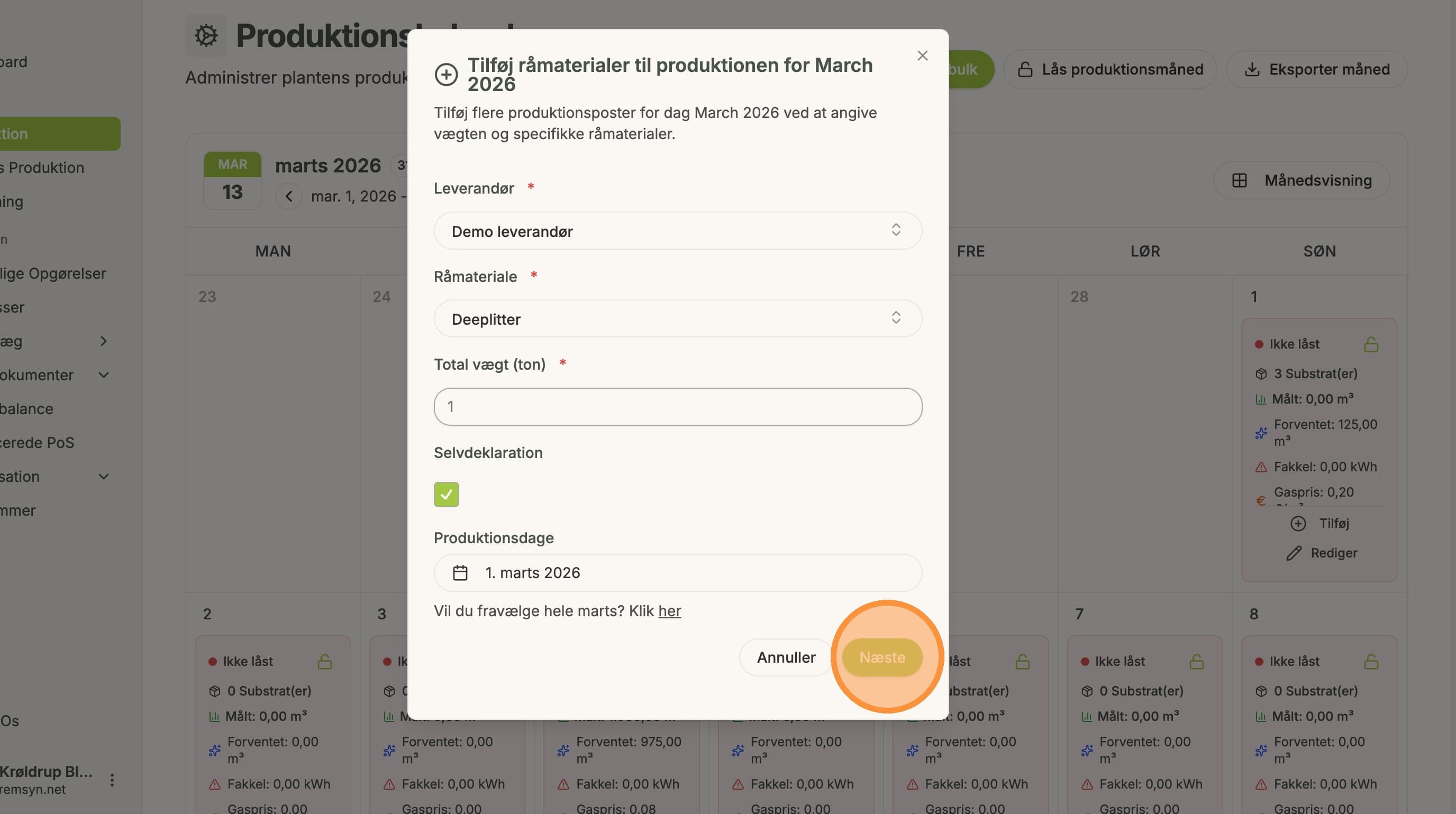Screen dimensions: 1456x814
Task: Click the Eksporter måned download icon
Action: click(x=1252, y=69)
